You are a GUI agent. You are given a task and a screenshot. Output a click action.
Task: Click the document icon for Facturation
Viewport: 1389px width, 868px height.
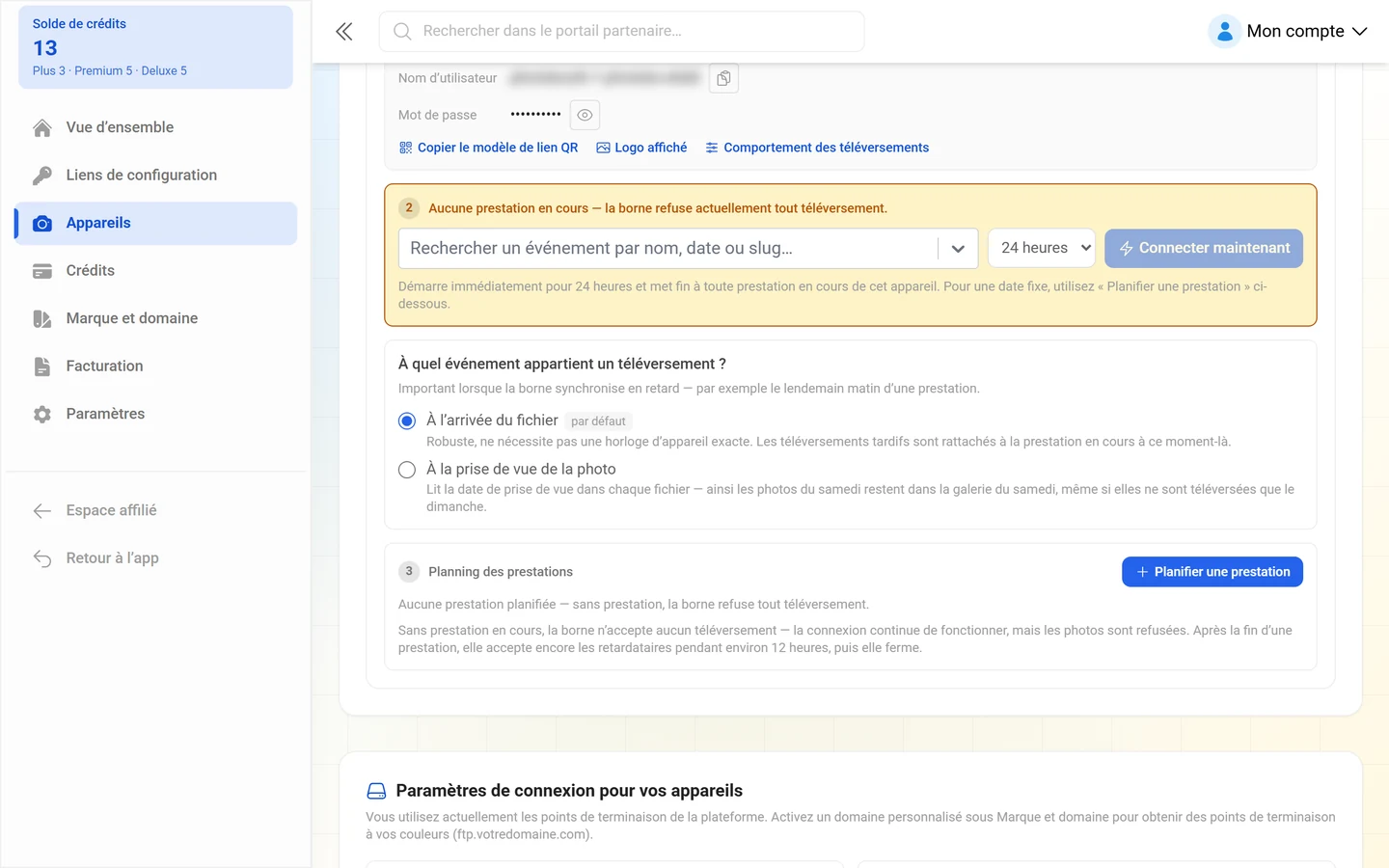tap(42, 366)
